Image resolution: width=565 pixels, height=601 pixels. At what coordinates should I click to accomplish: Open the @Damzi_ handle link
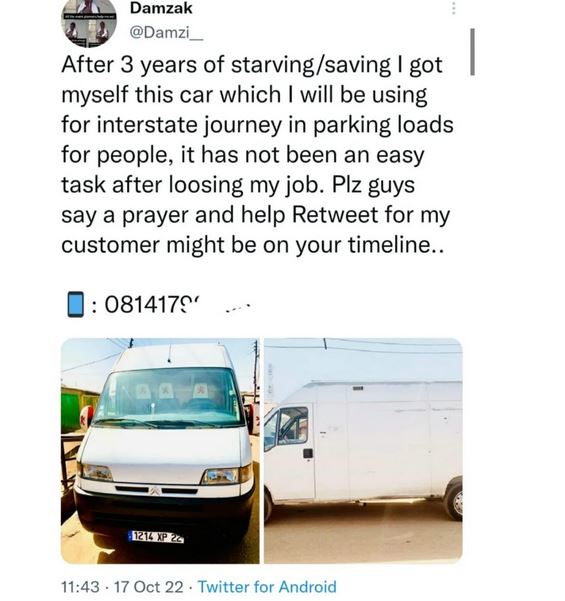[166, 33]
